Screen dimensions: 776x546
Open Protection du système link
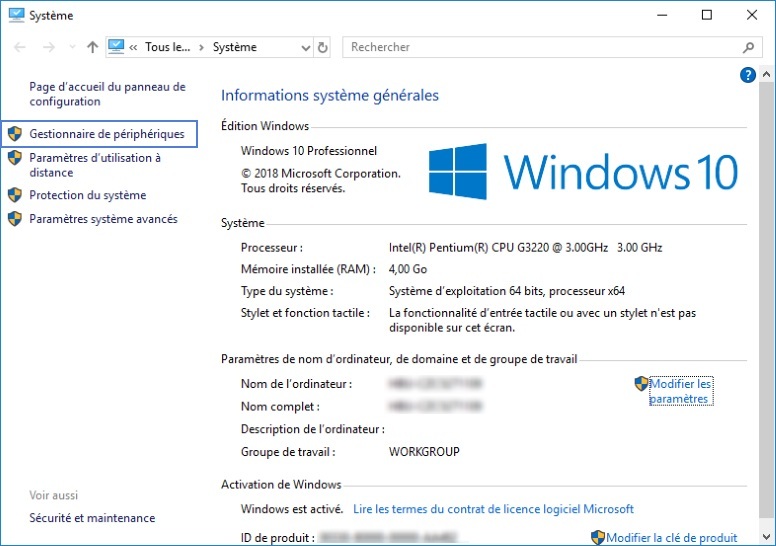coord(88,195)
